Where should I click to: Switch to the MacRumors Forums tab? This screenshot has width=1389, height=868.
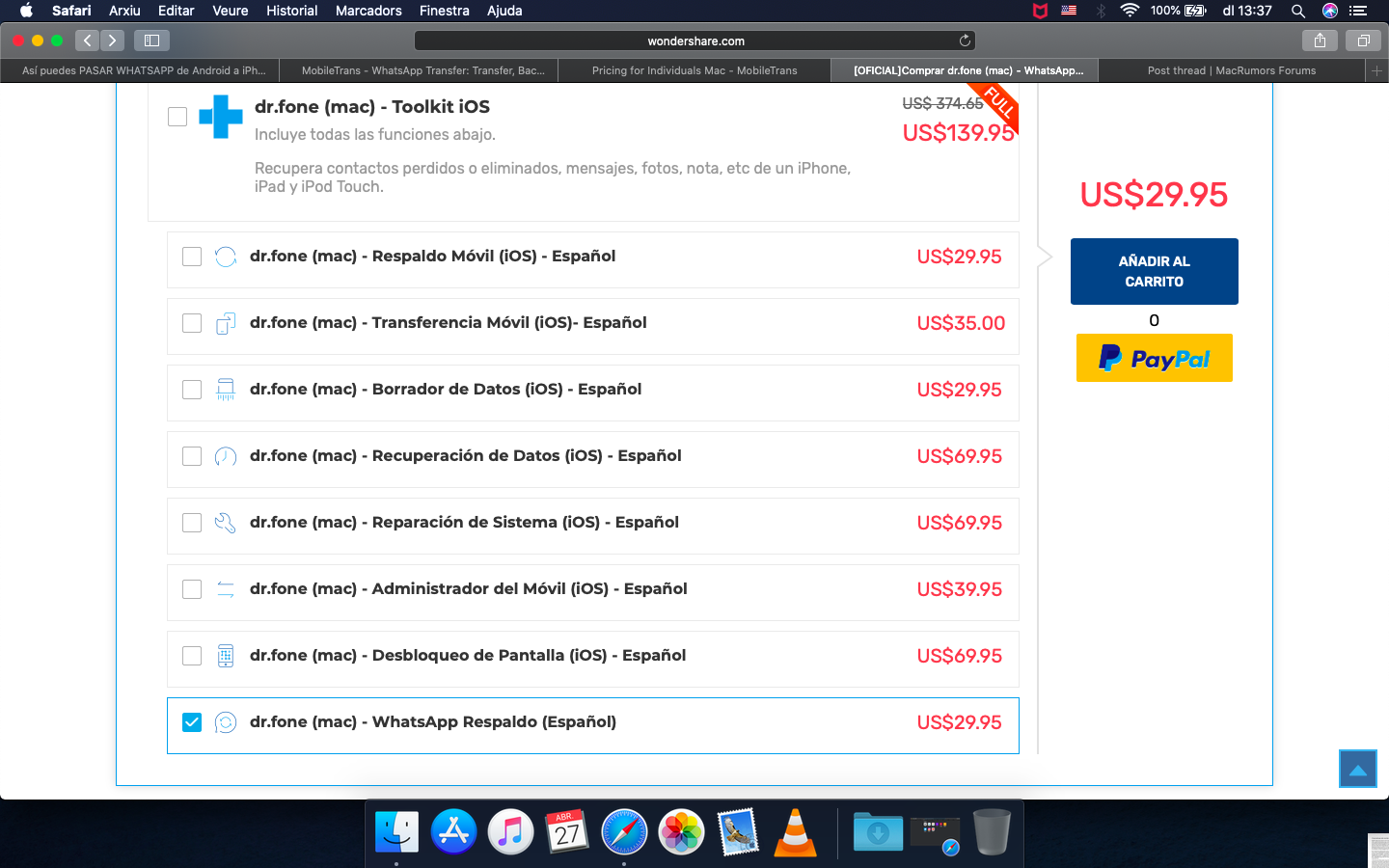(1232, 70)
